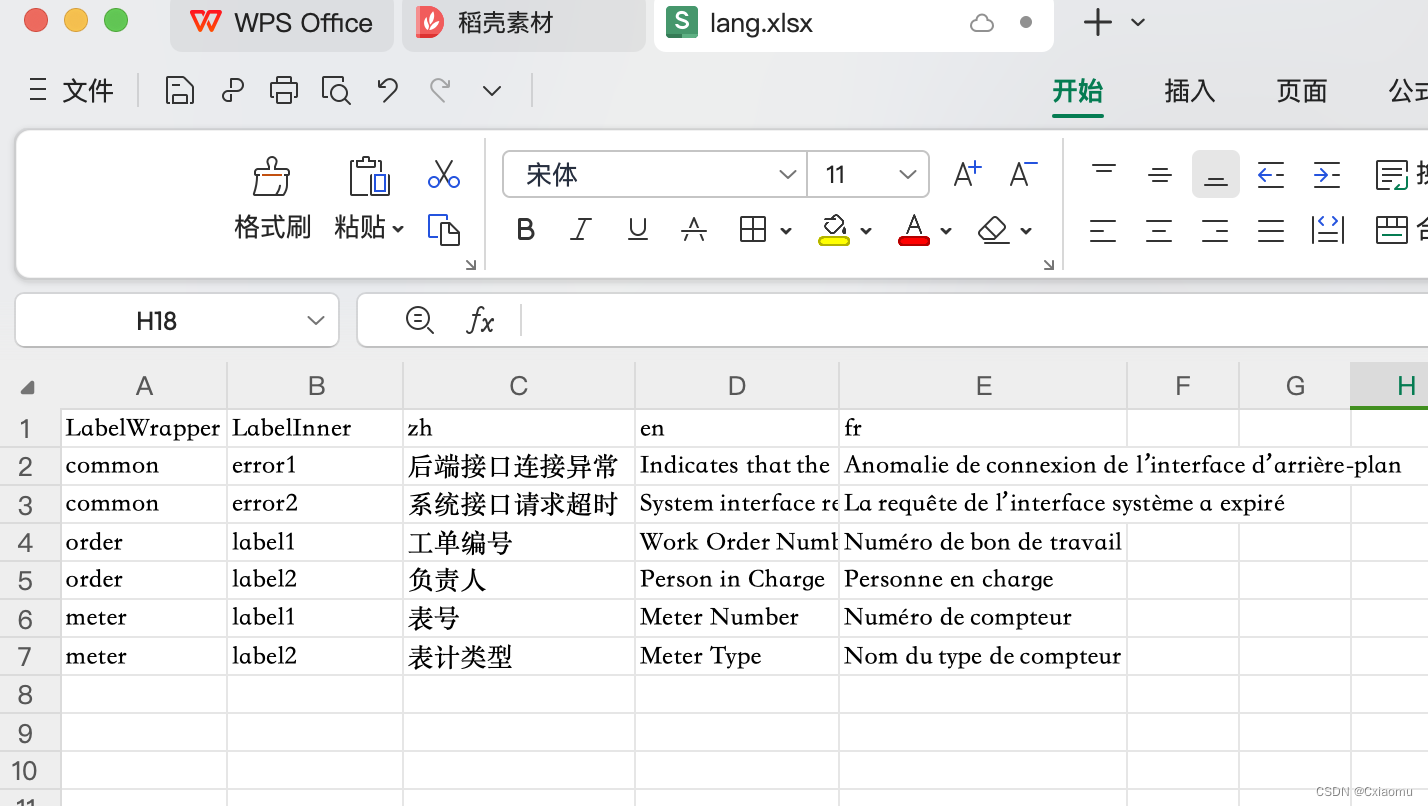The image size is (1428, 806).
Task: Click the 格式刷 format painter tool
Action: coord(271,196)
